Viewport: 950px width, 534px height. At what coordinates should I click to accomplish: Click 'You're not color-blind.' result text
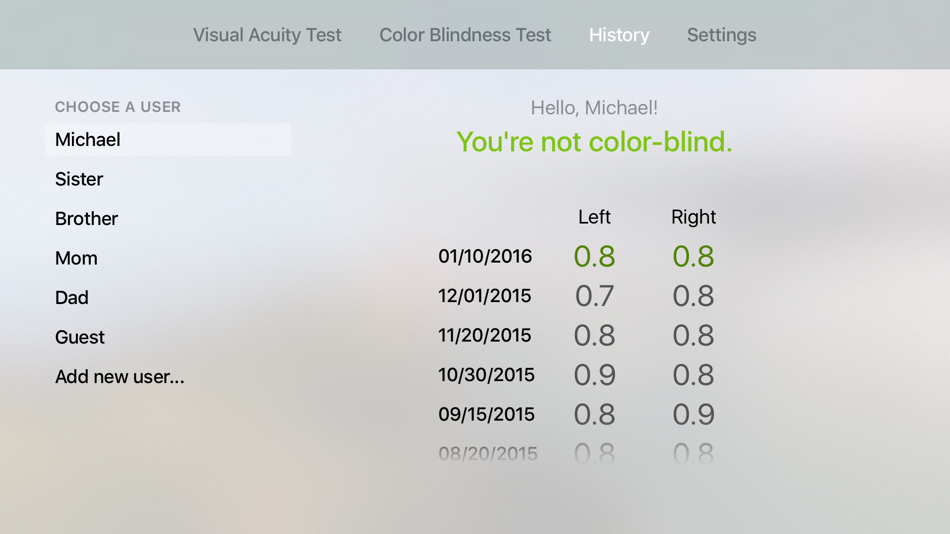click(x=594, y=142)
